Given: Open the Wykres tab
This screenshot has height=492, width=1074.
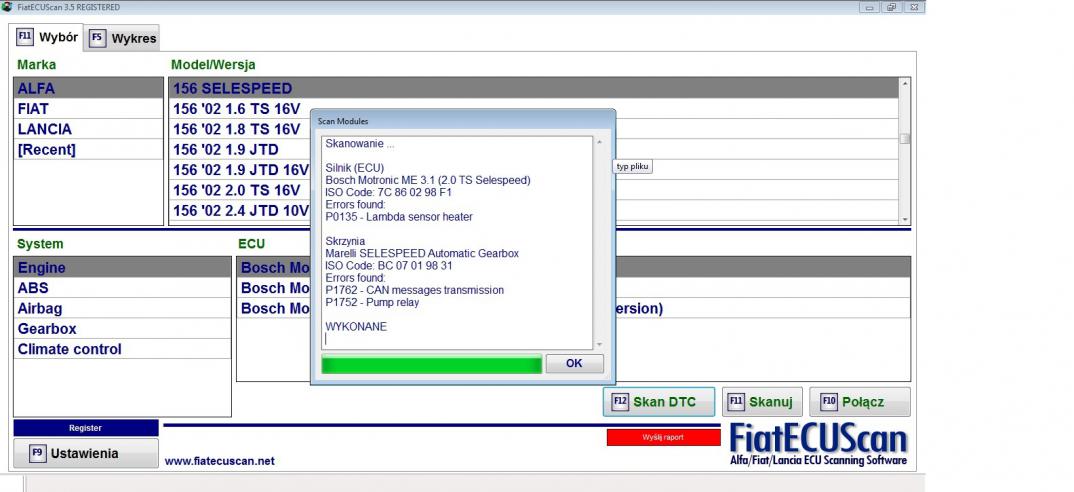Looking at the screenshot, I should pyautogui.click(x=123, y=38).
